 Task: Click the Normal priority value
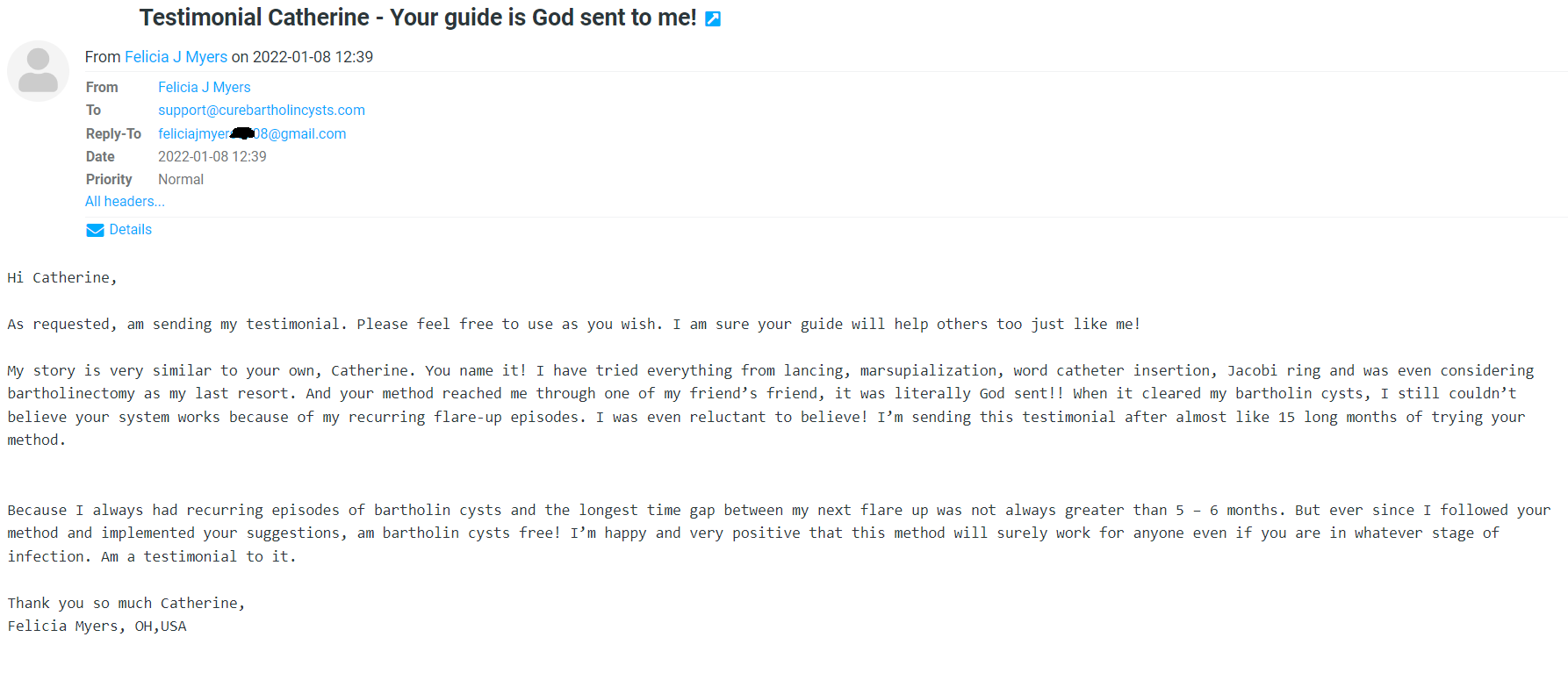click(x=181, y=179)
